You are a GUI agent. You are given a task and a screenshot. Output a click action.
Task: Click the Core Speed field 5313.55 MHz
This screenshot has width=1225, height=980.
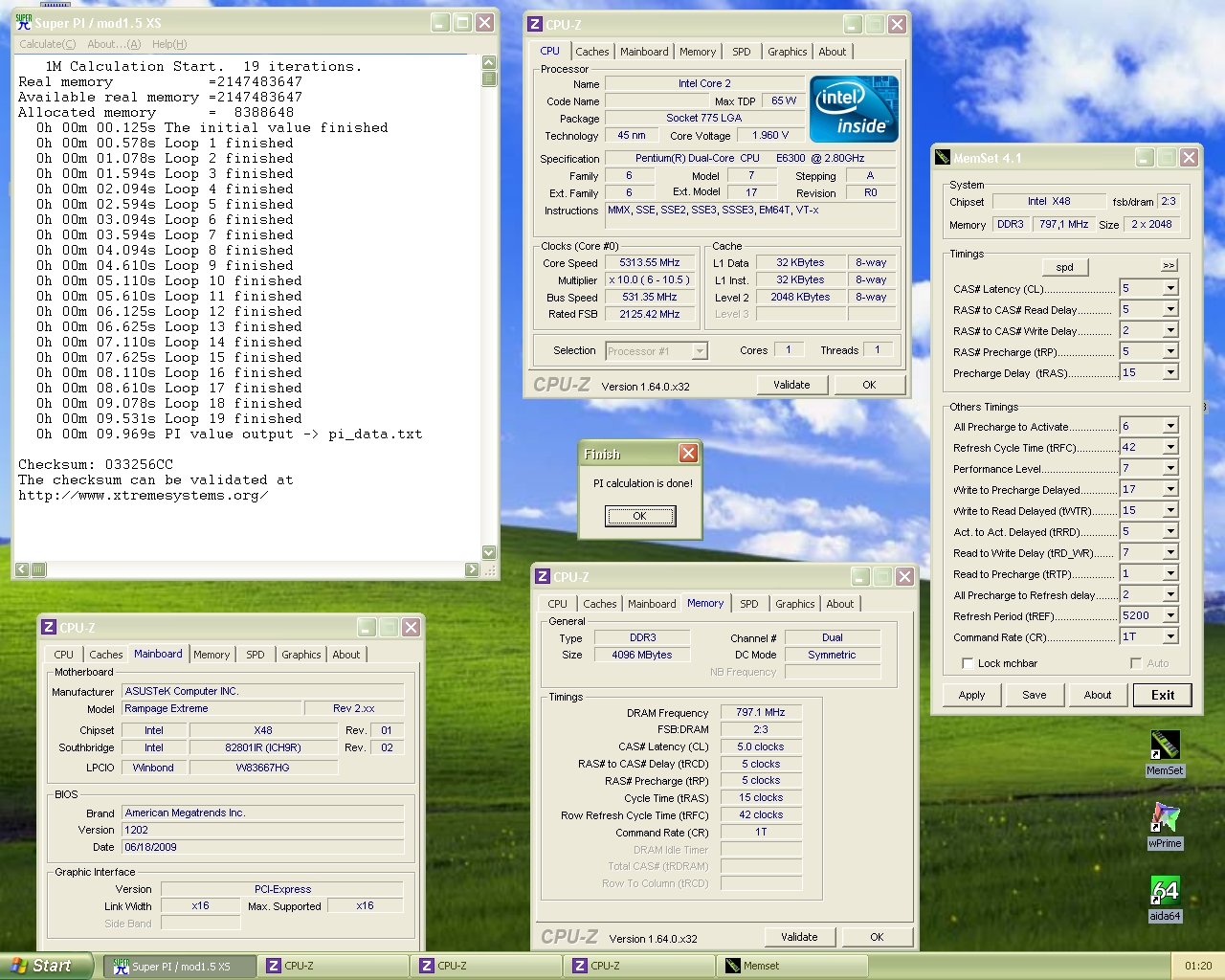pyautogui.click(x=650, y=263)
